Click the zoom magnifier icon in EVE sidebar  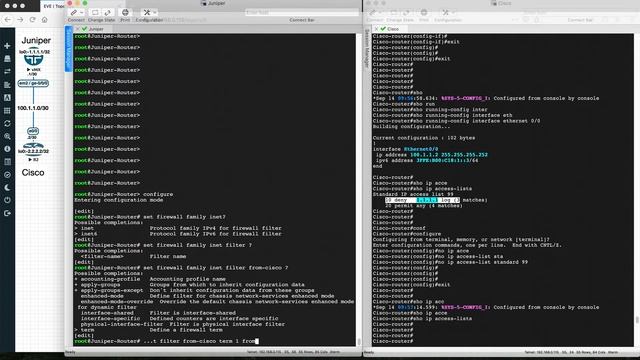(x=7, y=136)
